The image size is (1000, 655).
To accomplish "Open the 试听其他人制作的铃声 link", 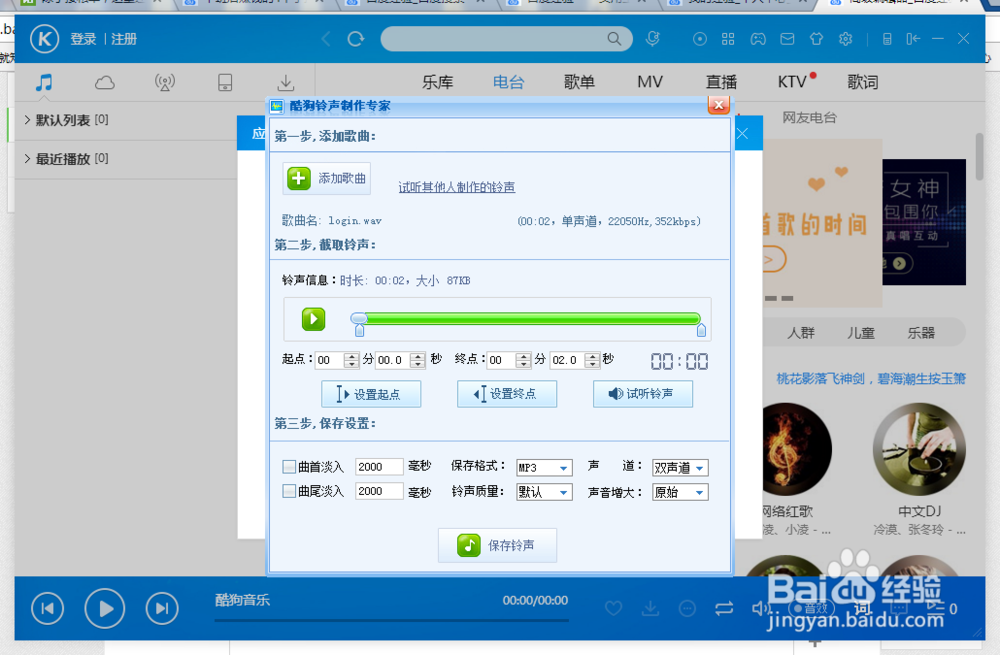I will [457, 187].
